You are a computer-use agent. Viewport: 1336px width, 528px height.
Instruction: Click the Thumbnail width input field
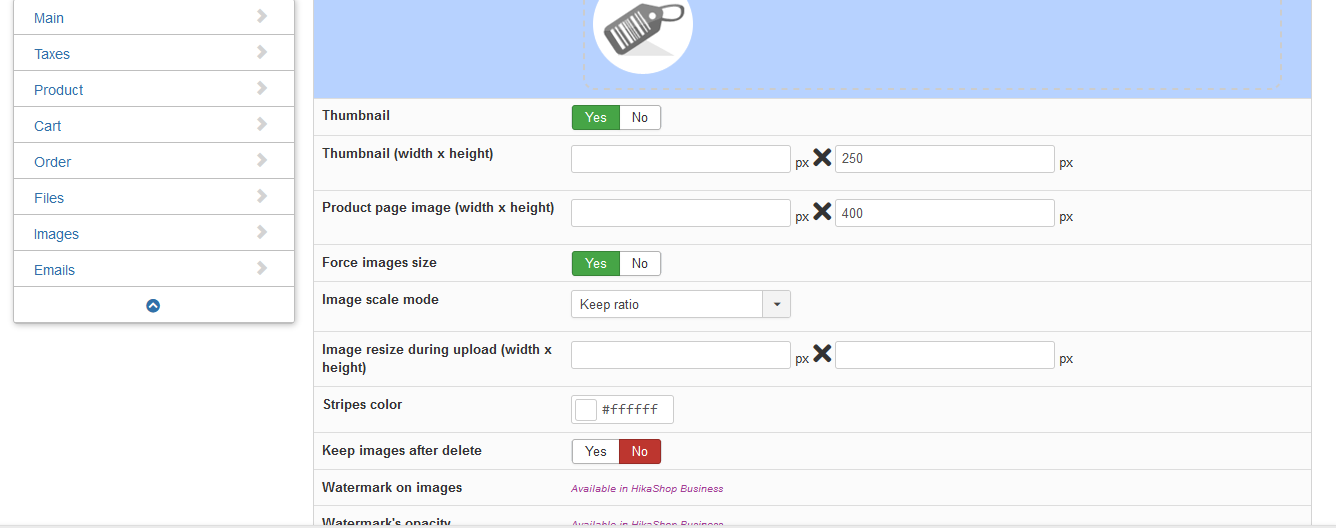[680, 159]
